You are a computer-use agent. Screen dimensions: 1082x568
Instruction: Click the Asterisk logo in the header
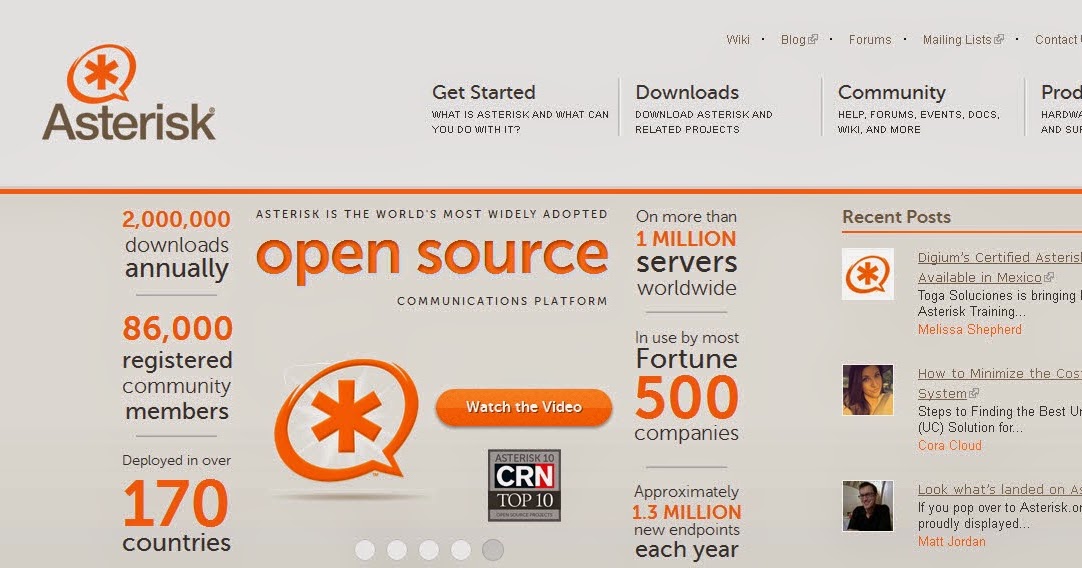pyautogui.click(x=129, y=93)
